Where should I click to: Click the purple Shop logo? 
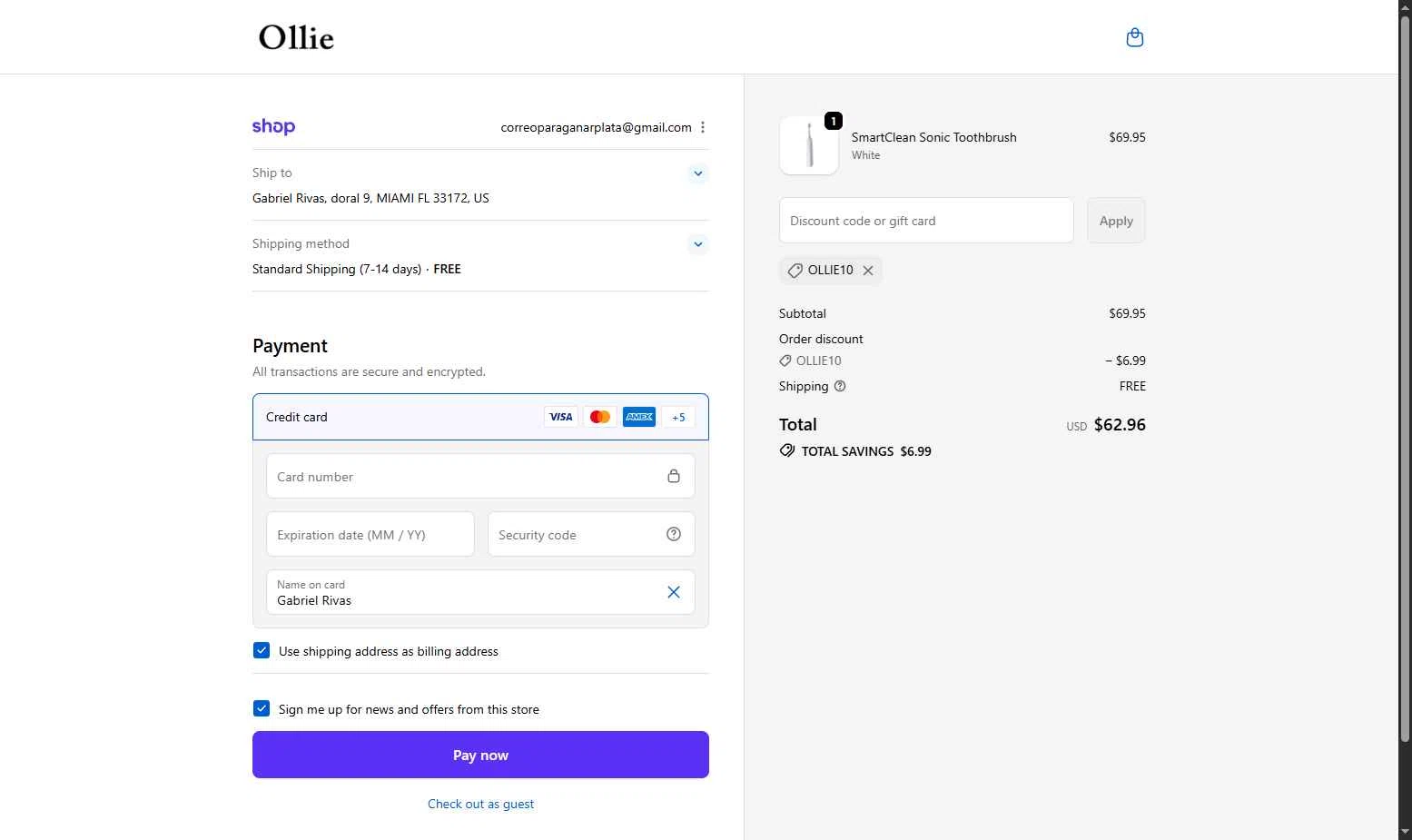273,126
